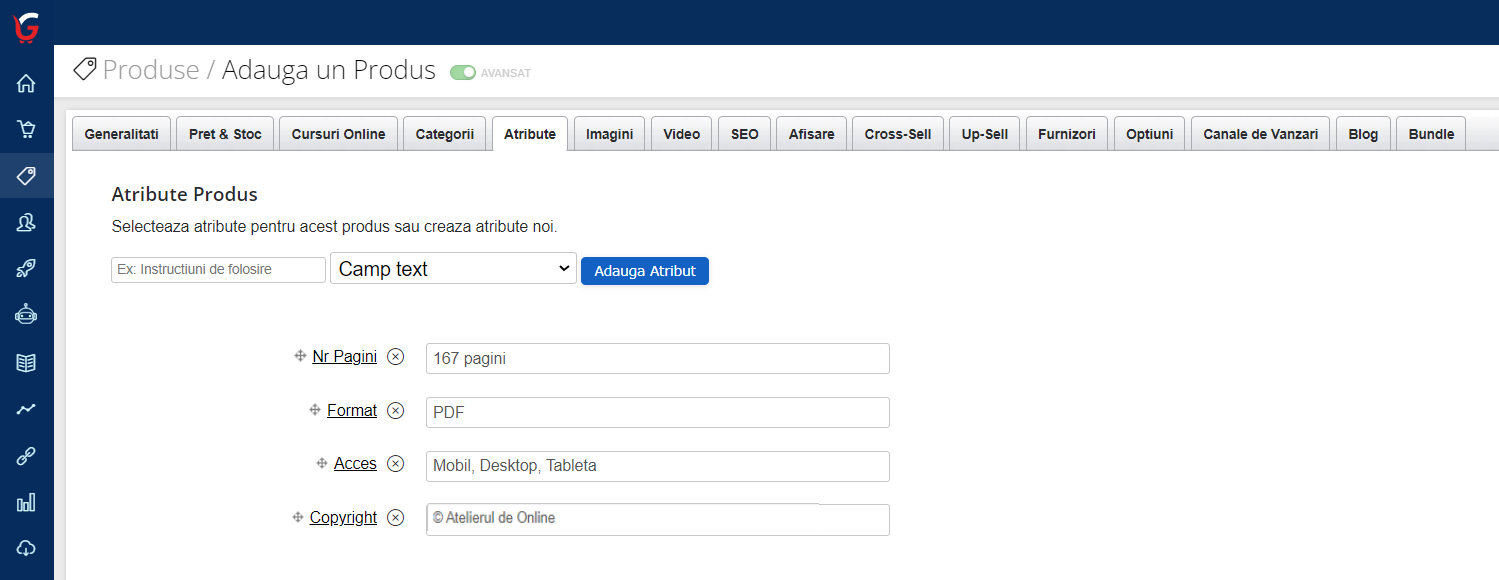This screenshot has height=580, width=1499.
Task: Open the Home dashboard icon in sidebar
Action: coord(25,84)
